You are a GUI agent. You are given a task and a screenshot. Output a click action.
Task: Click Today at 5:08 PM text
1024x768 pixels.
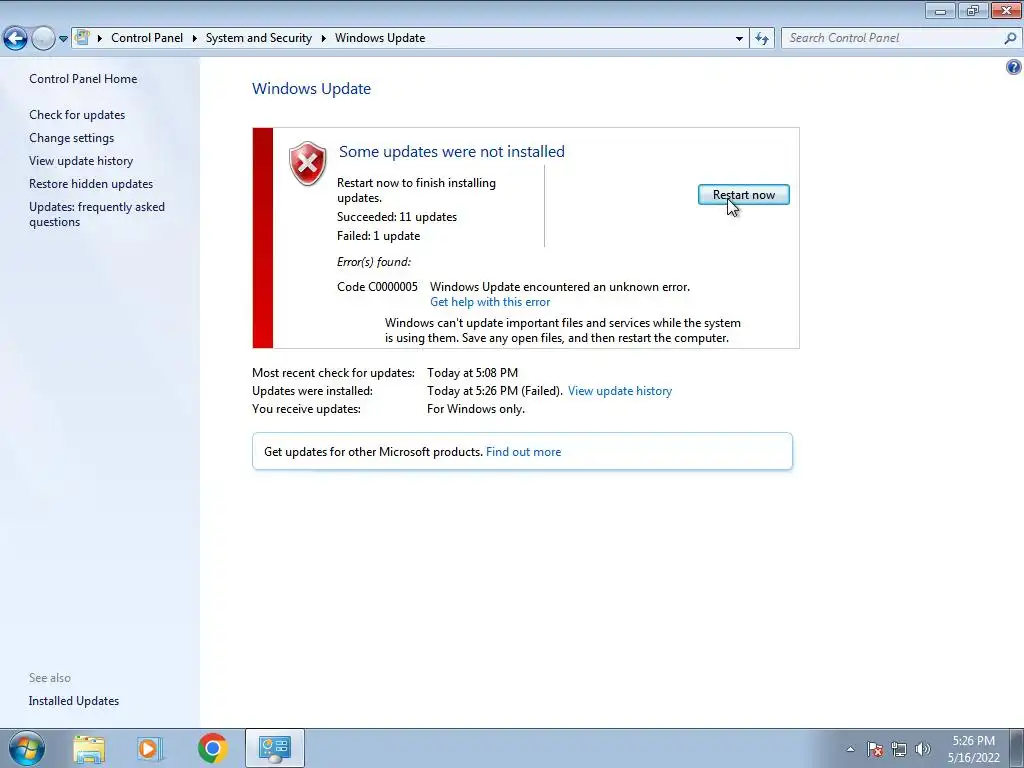point(472,373)
